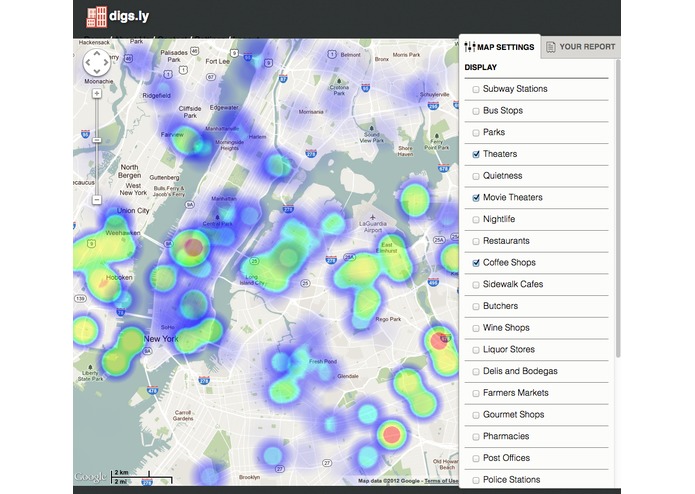The width and height of the screenshot is (695, 494).
Task: Zoom out using the minus button
Action: pyautogui.click(x=97, y=200)
